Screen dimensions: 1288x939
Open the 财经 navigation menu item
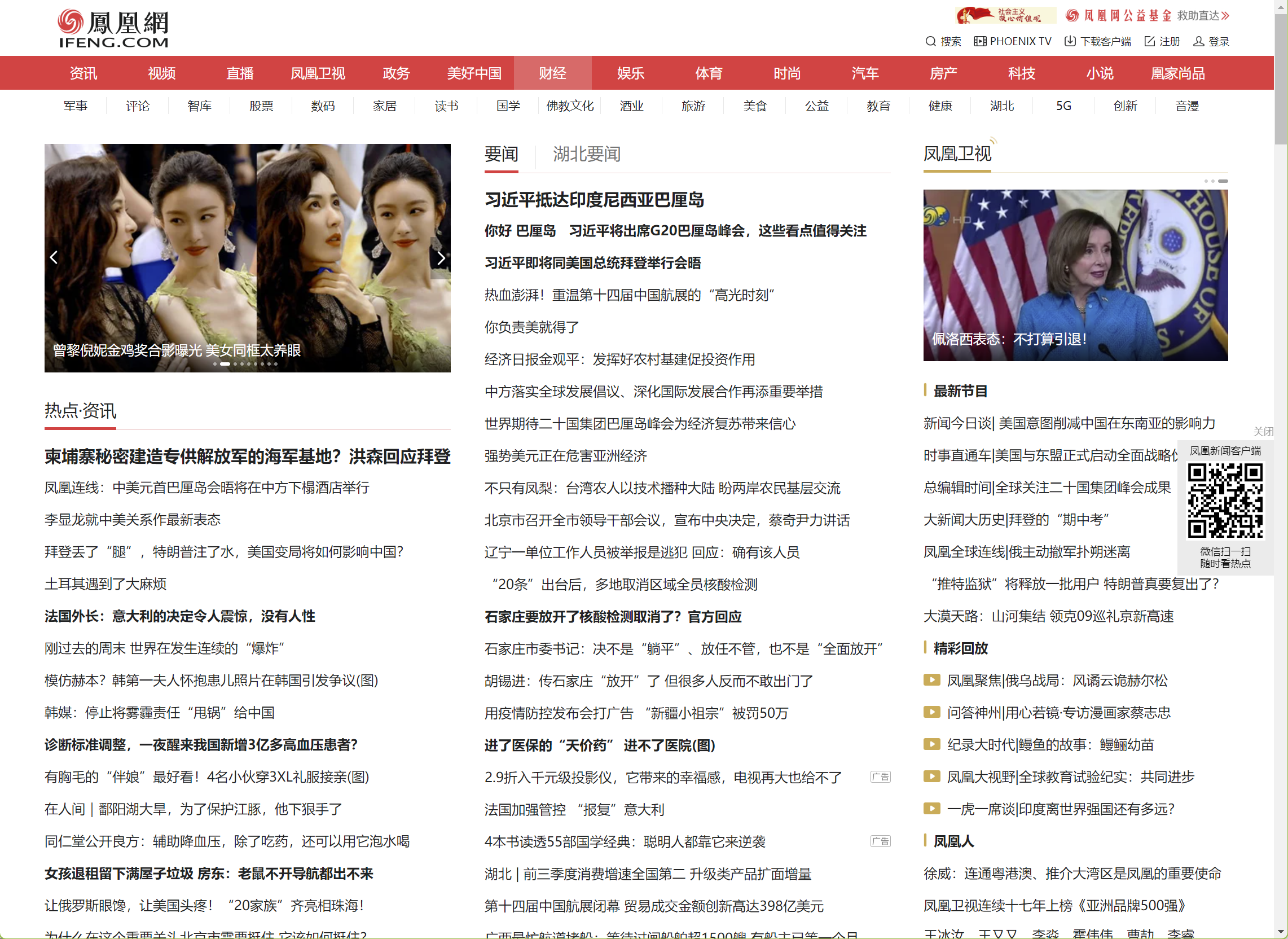[552, 73]
